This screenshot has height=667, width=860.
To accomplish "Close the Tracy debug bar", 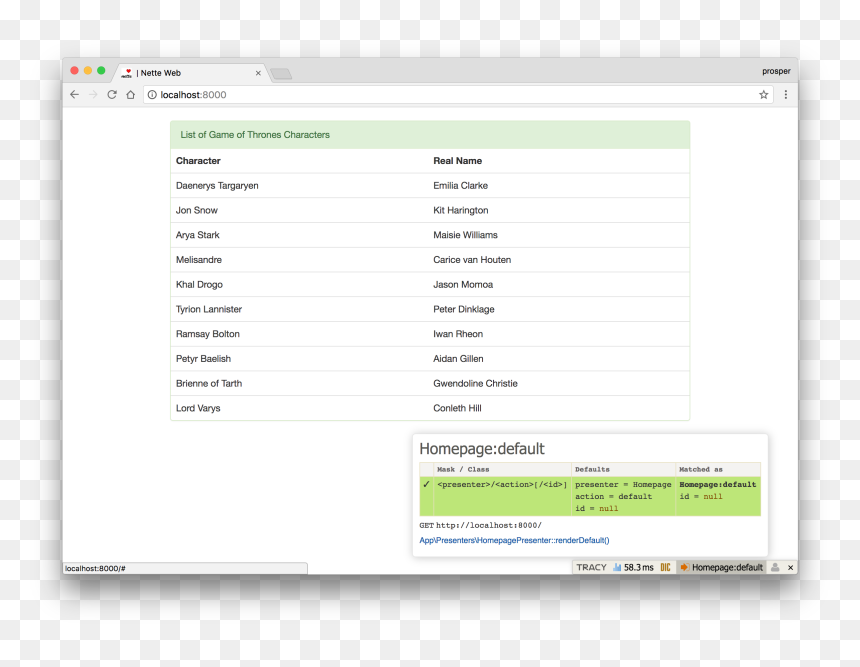I will coord(790,567).
